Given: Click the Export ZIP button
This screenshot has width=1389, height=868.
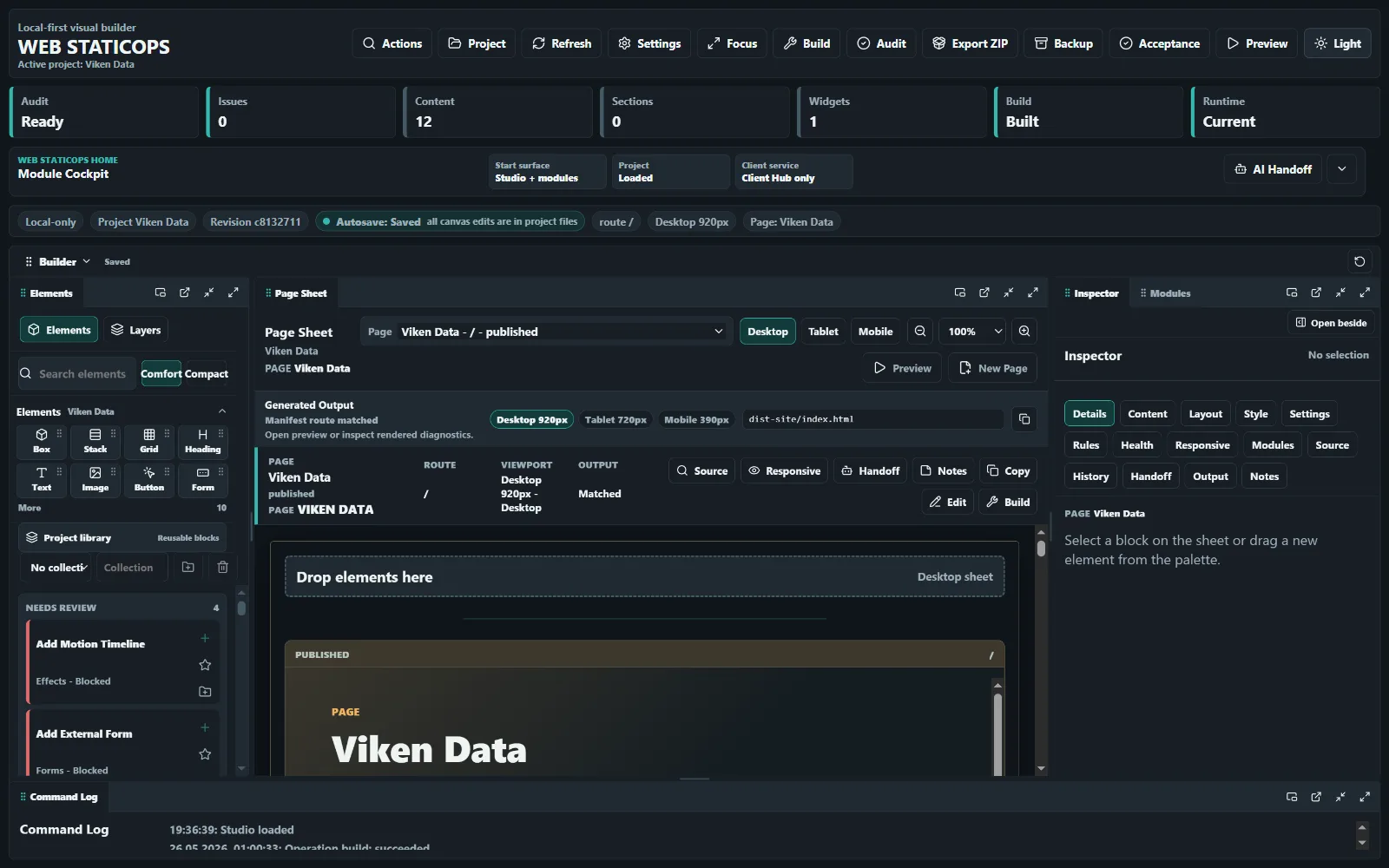Looking at the screenshot, I should coord(970,43).
